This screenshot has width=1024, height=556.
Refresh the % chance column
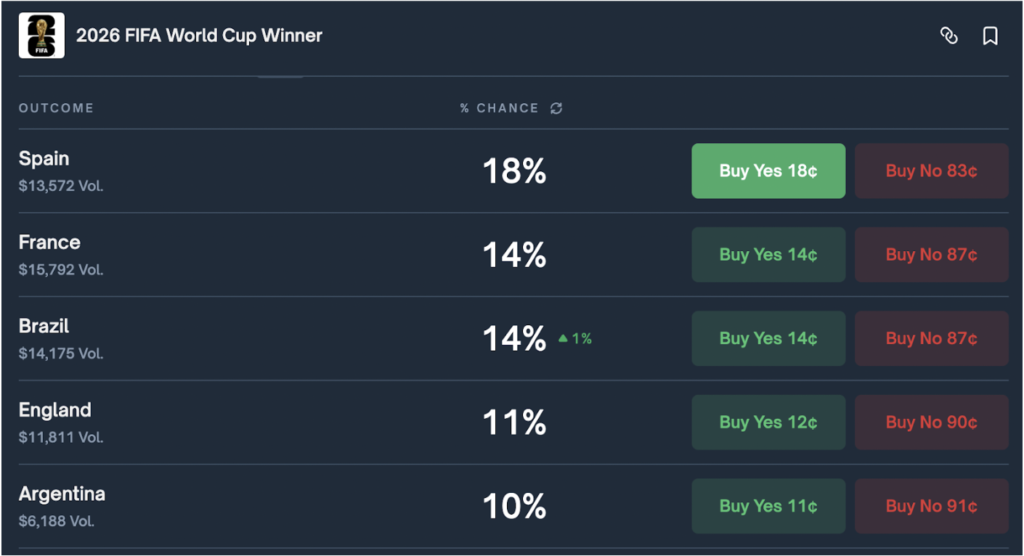(x=556, y=108)
